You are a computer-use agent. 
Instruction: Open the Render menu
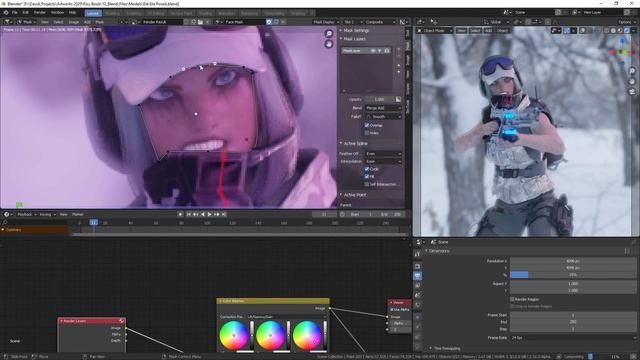pyautogui.click(x=40, y=13)
